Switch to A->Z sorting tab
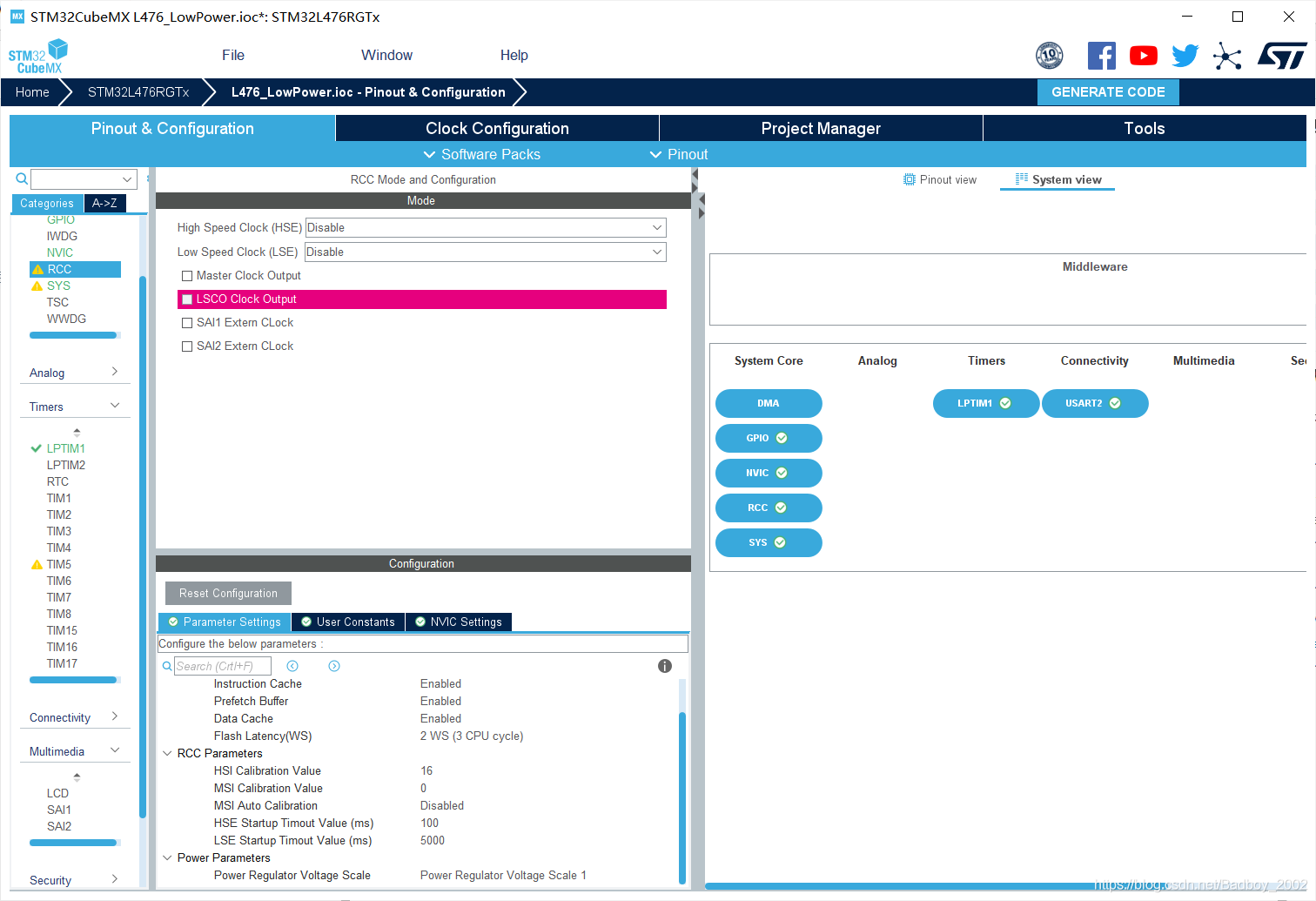1316x901 pixels. pos(105,203)
